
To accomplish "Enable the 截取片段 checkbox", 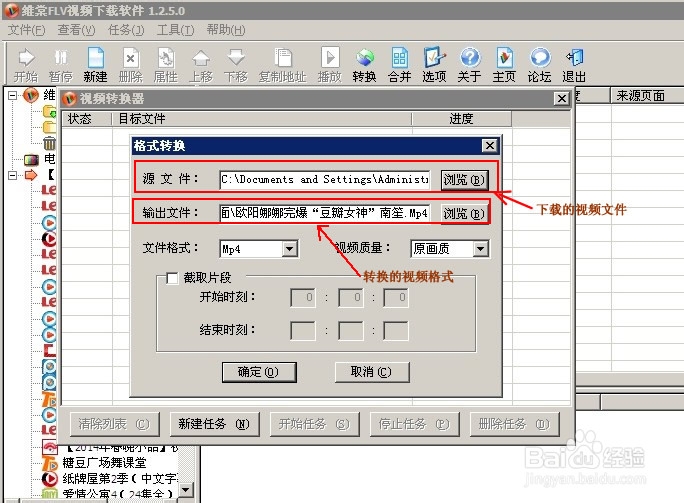I will click(x=172, y=278).
